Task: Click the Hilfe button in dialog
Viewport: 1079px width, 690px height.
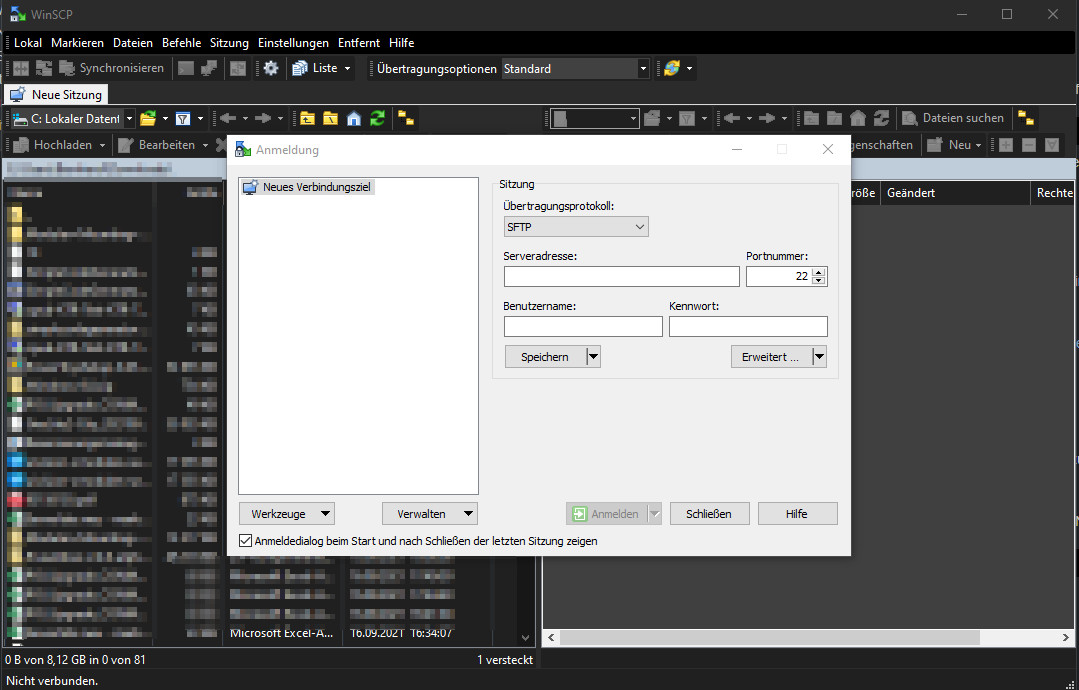Action: point(797,514)
